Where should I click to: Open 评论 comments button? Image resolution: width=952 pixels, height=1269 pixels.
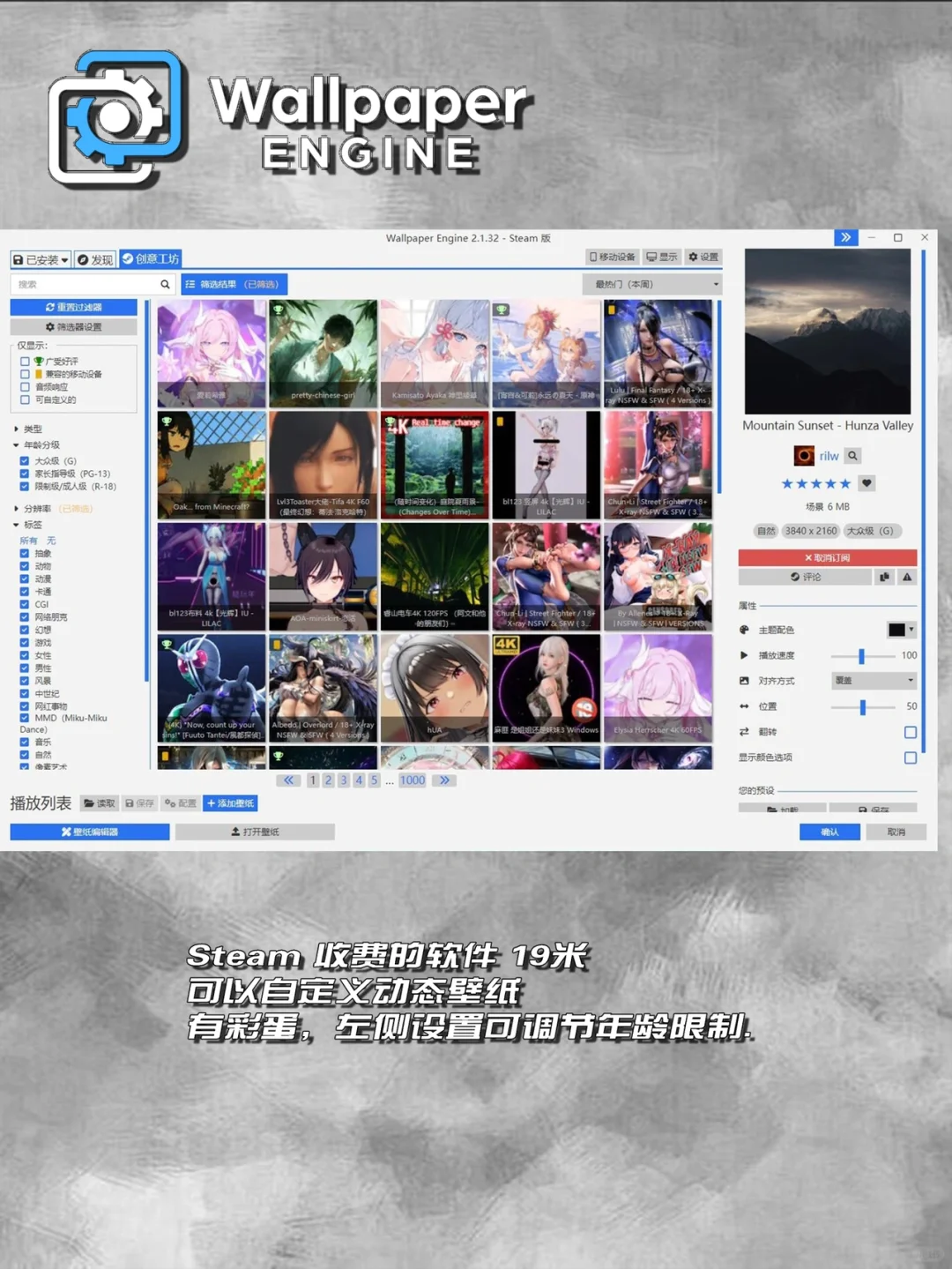(x=805, y=577)
